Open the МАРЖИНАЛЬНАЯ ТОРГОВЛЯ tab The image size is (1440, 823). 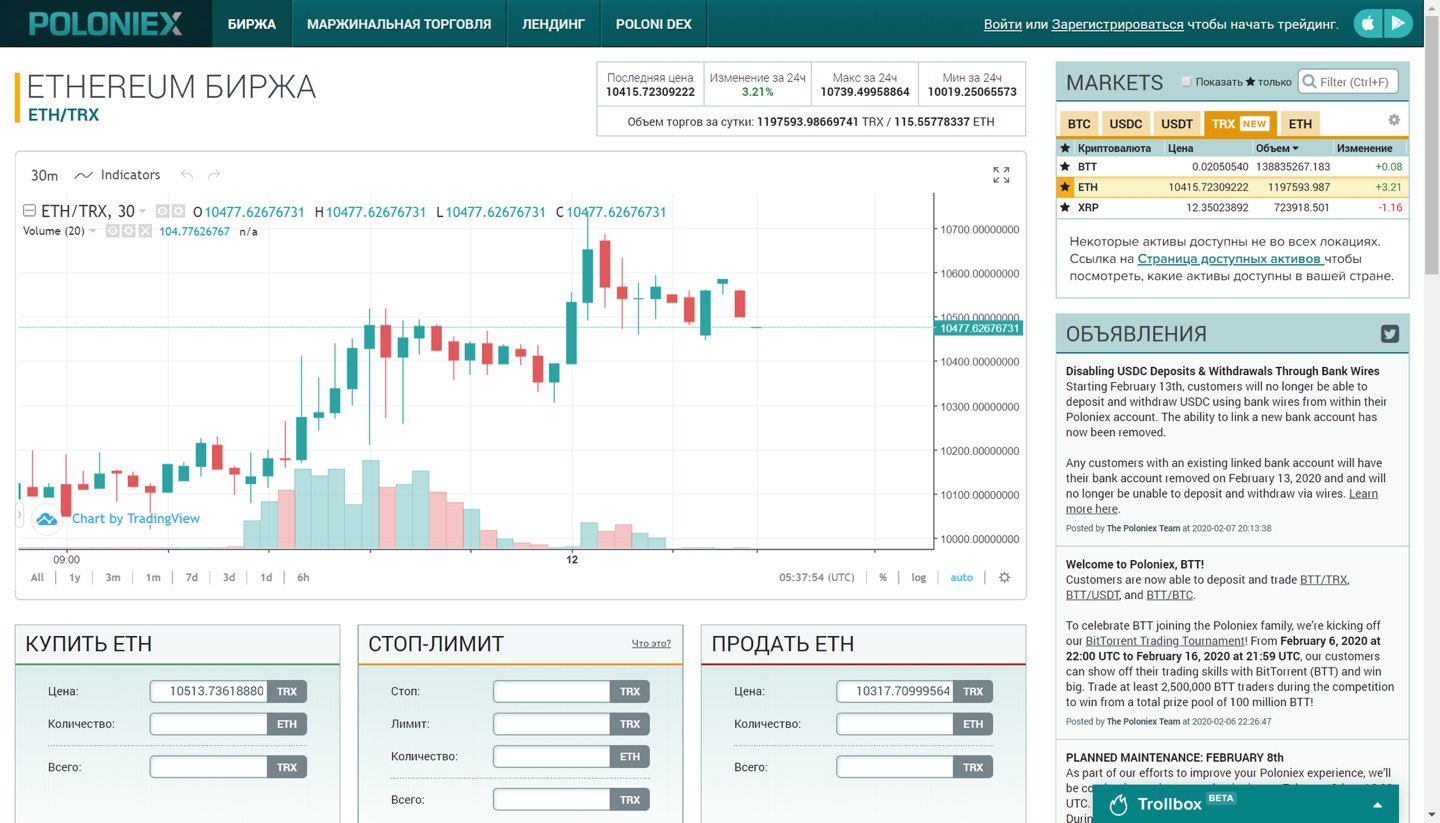pos(399,23)
